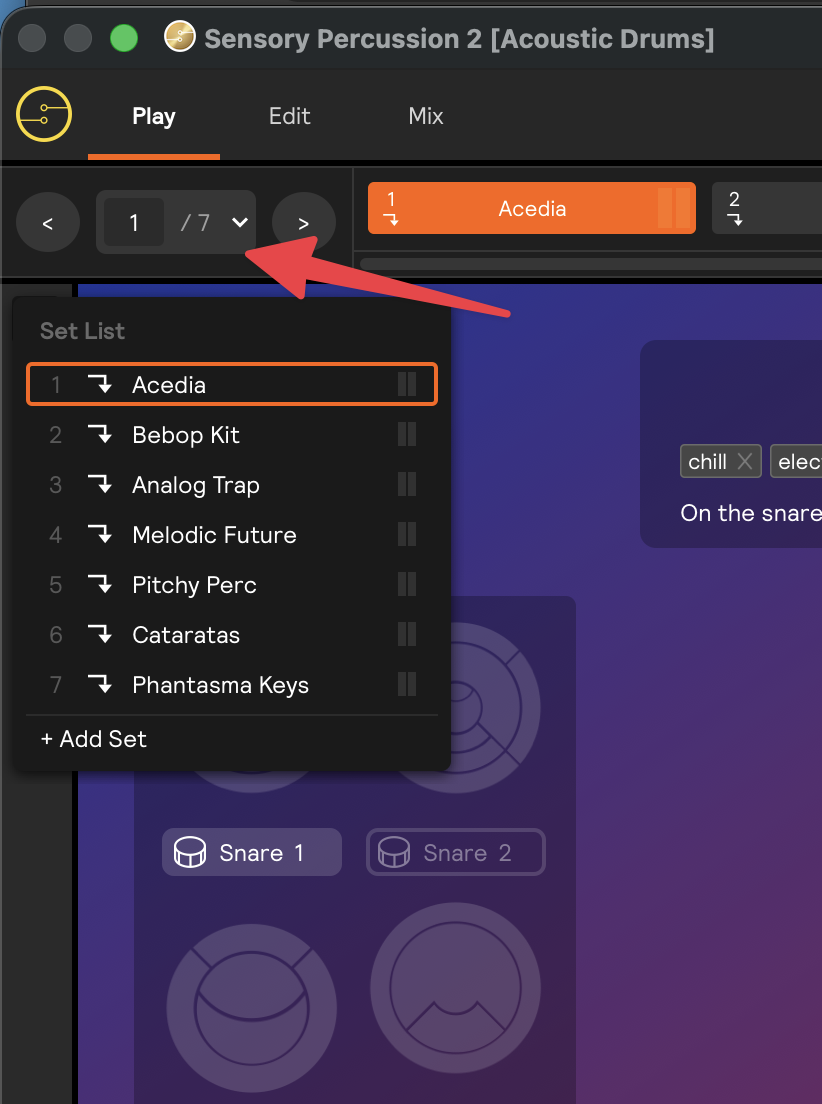Viewport: 822px width, 1104px height.
Task: Collapse the set list dropdown chevron
Action: 240,222
